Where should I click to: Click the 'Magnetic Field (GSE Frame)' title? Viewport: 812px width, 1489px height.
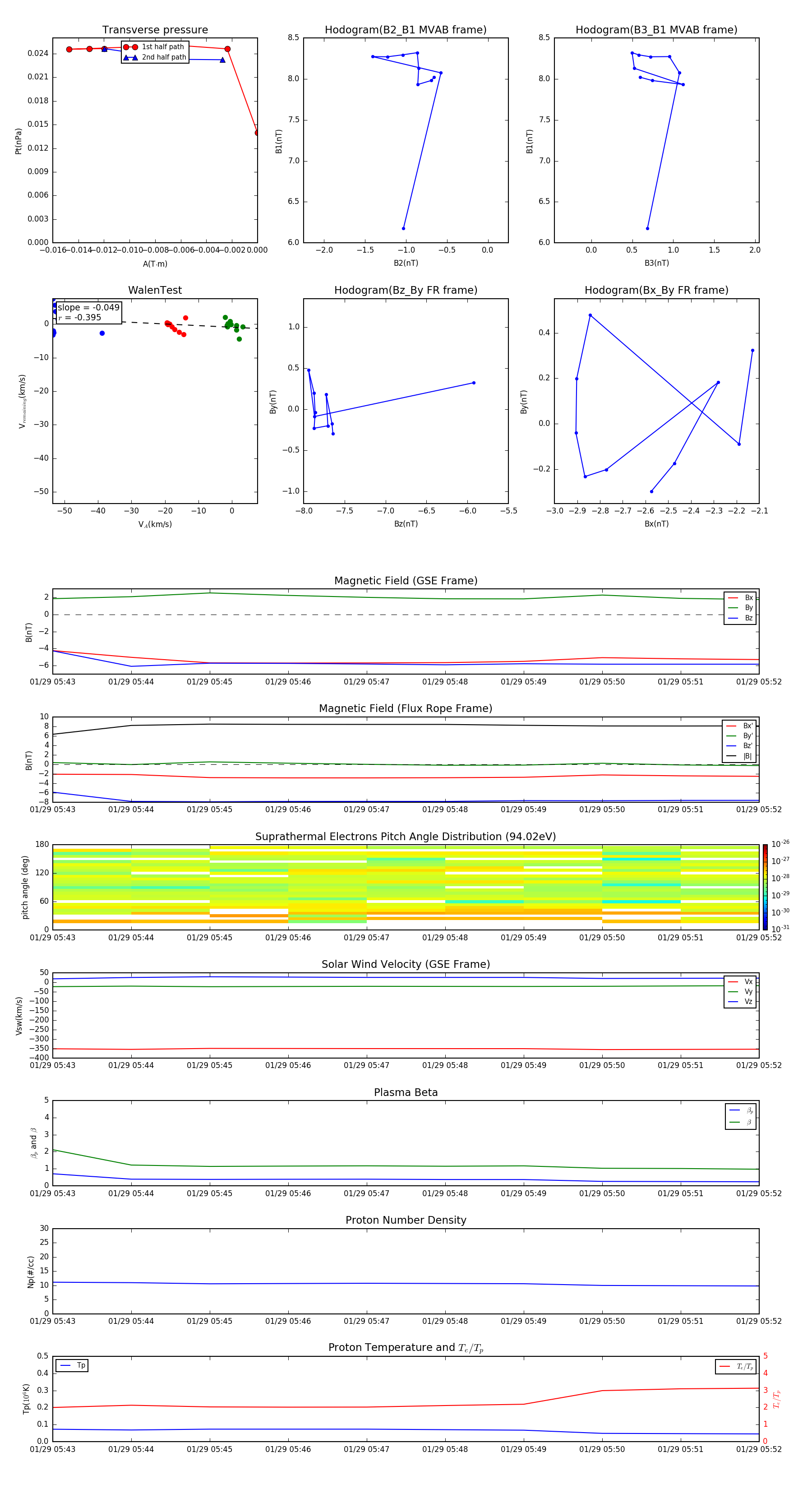click(x=406, y=581)
